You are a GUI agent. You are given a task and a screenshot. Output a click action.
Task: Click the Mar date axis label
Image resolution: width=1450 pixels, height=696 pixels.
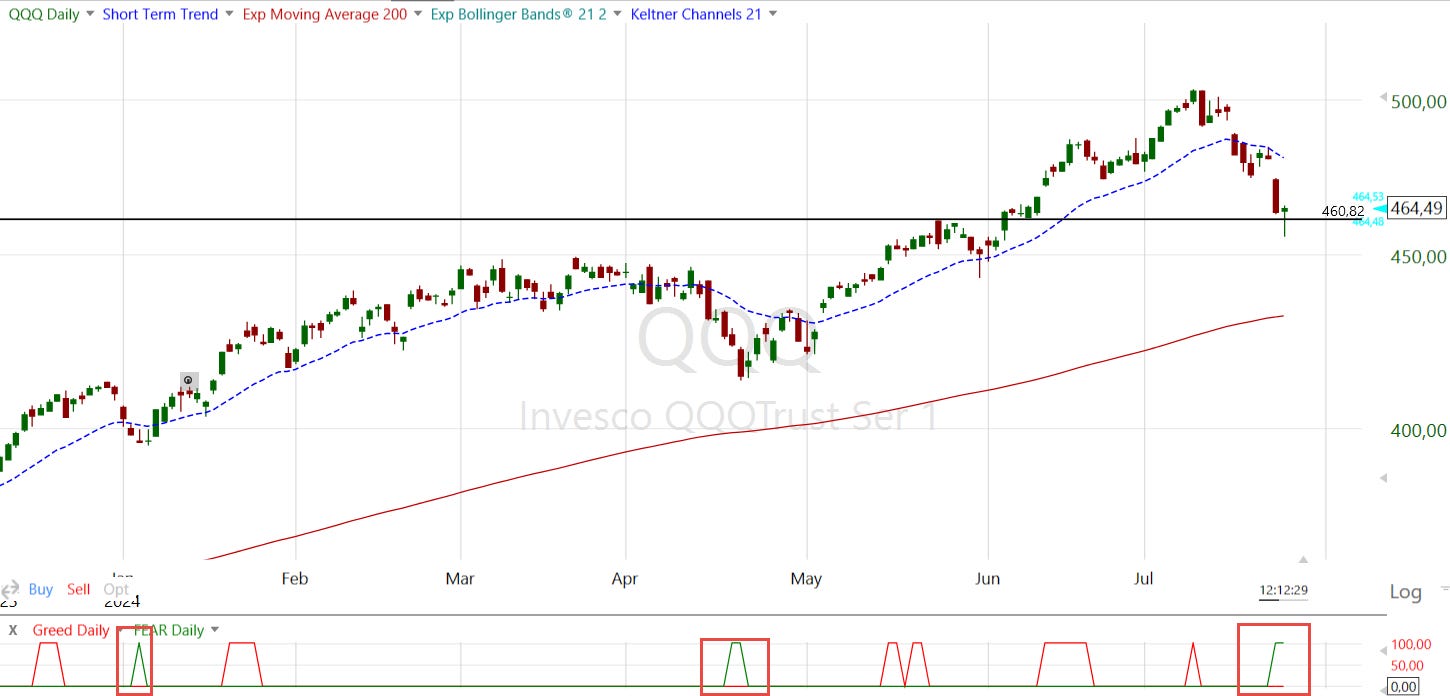(460, 579)
